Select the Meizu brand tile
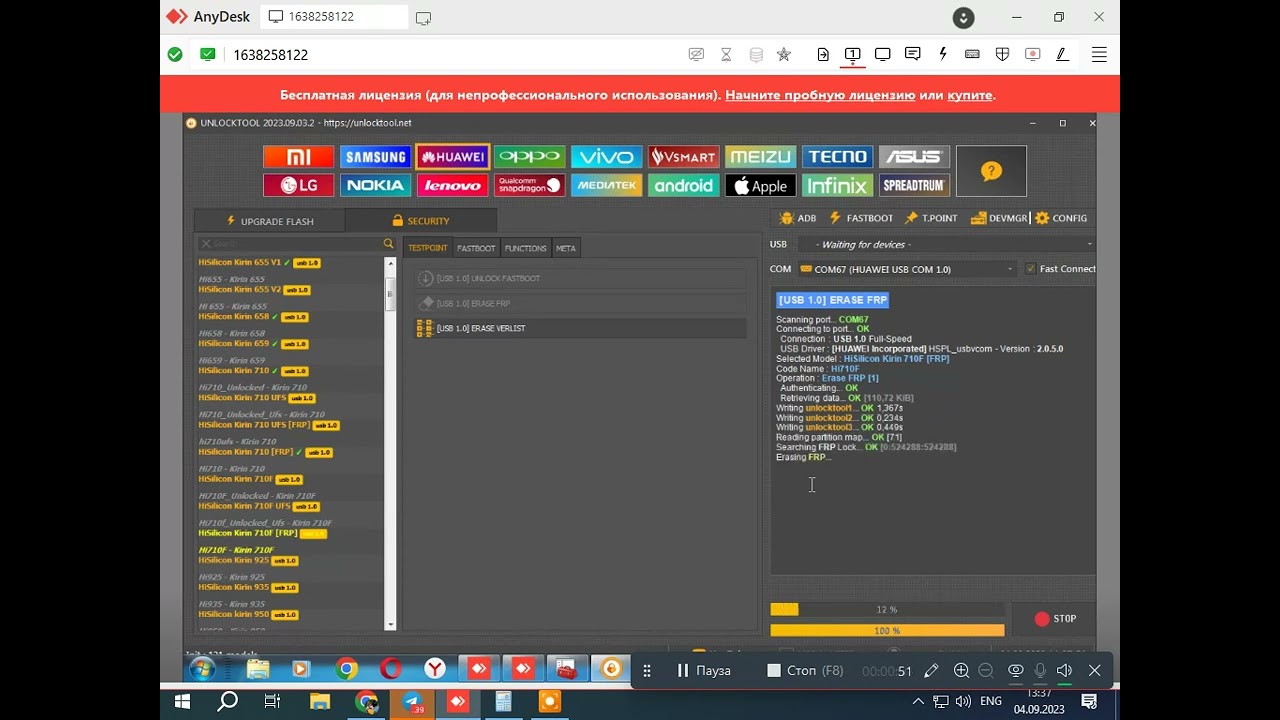 coord(760,157)
